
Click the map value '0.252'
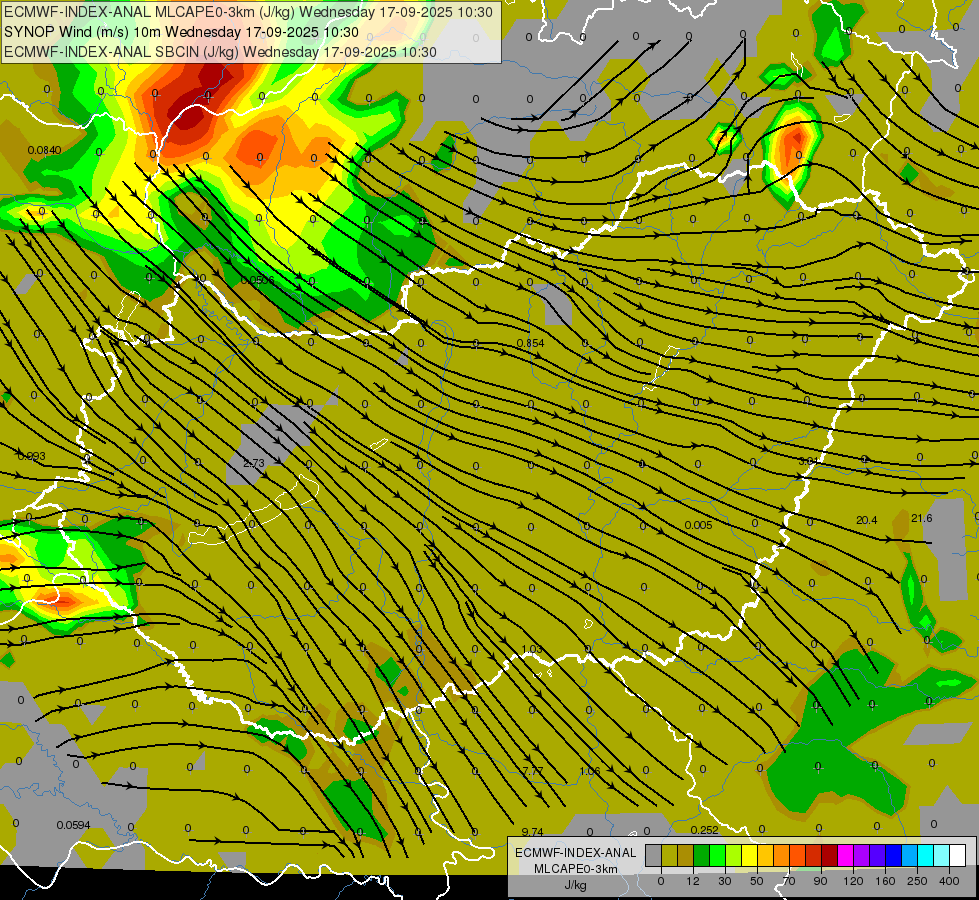coord(704,829)
